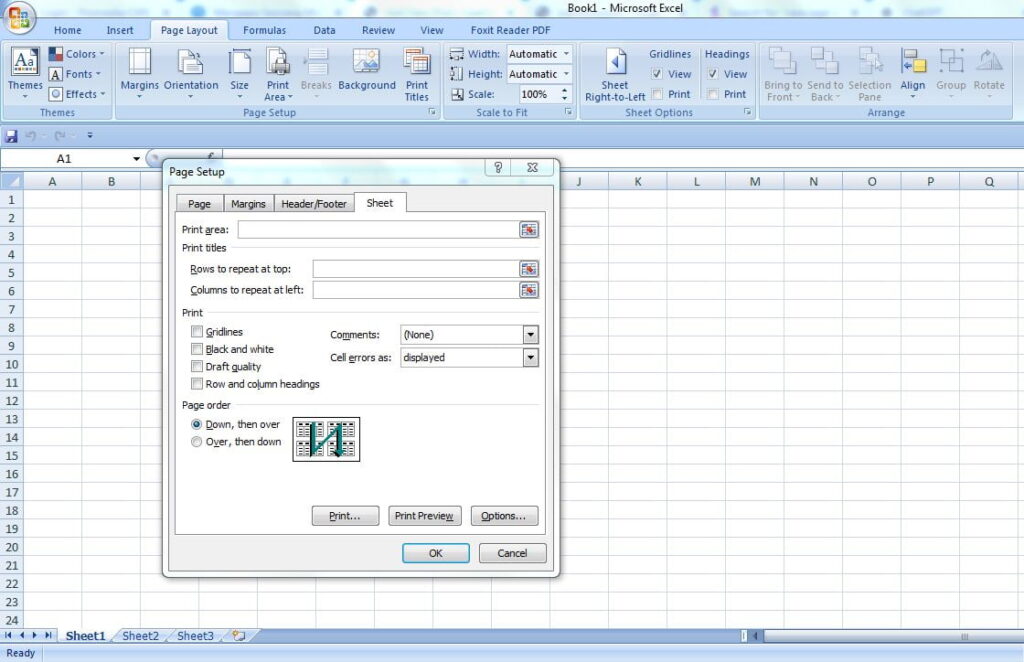Toggle ribbon Gridlines View checkbox

click(x=657, y=74)
